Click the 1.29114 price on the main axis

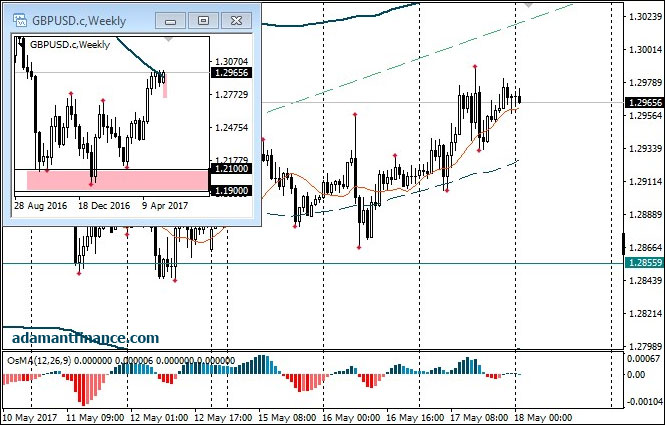pos(645,182)
